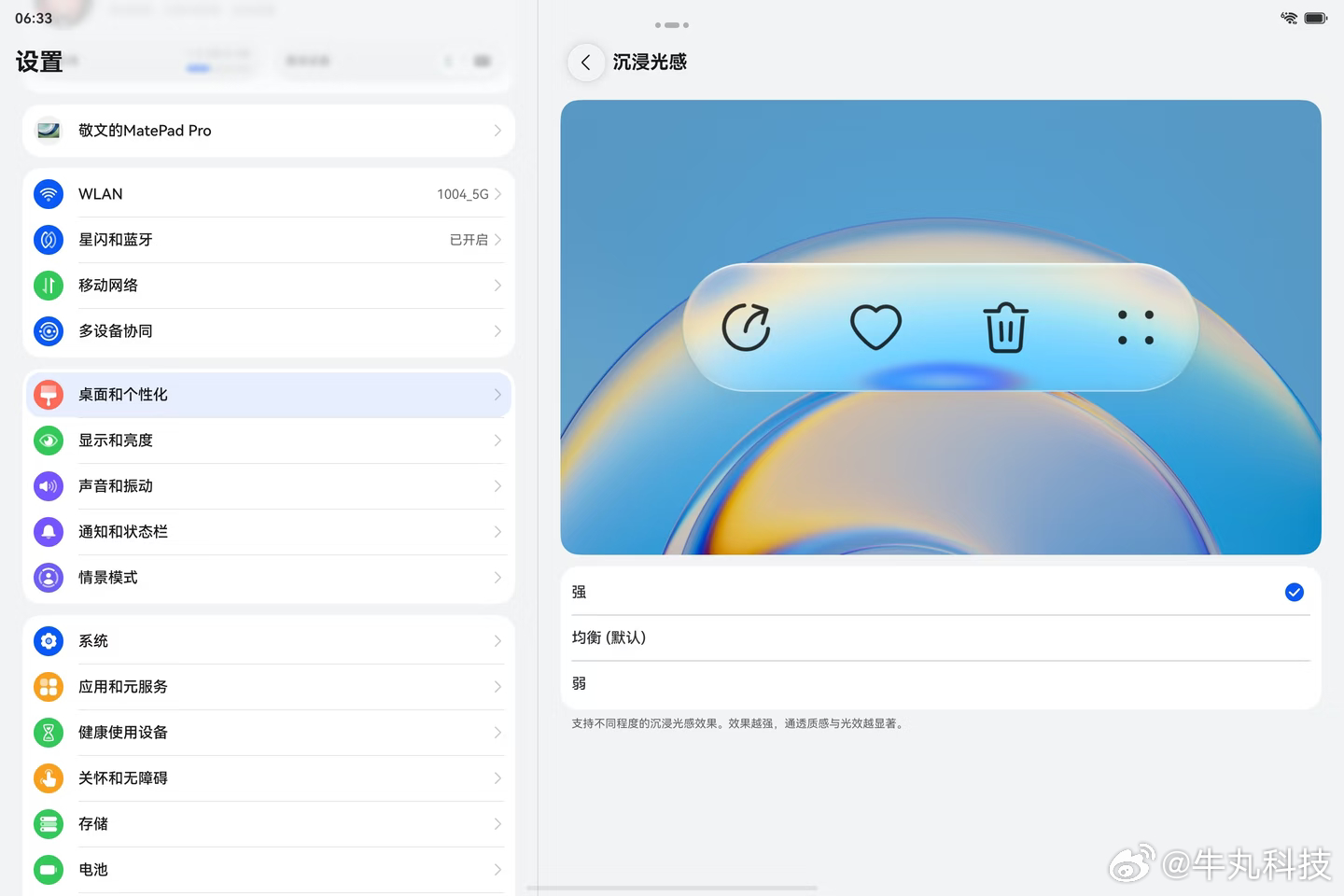
Task: Select the 均衡 (默认) balanced option
Action: (941, 637)
